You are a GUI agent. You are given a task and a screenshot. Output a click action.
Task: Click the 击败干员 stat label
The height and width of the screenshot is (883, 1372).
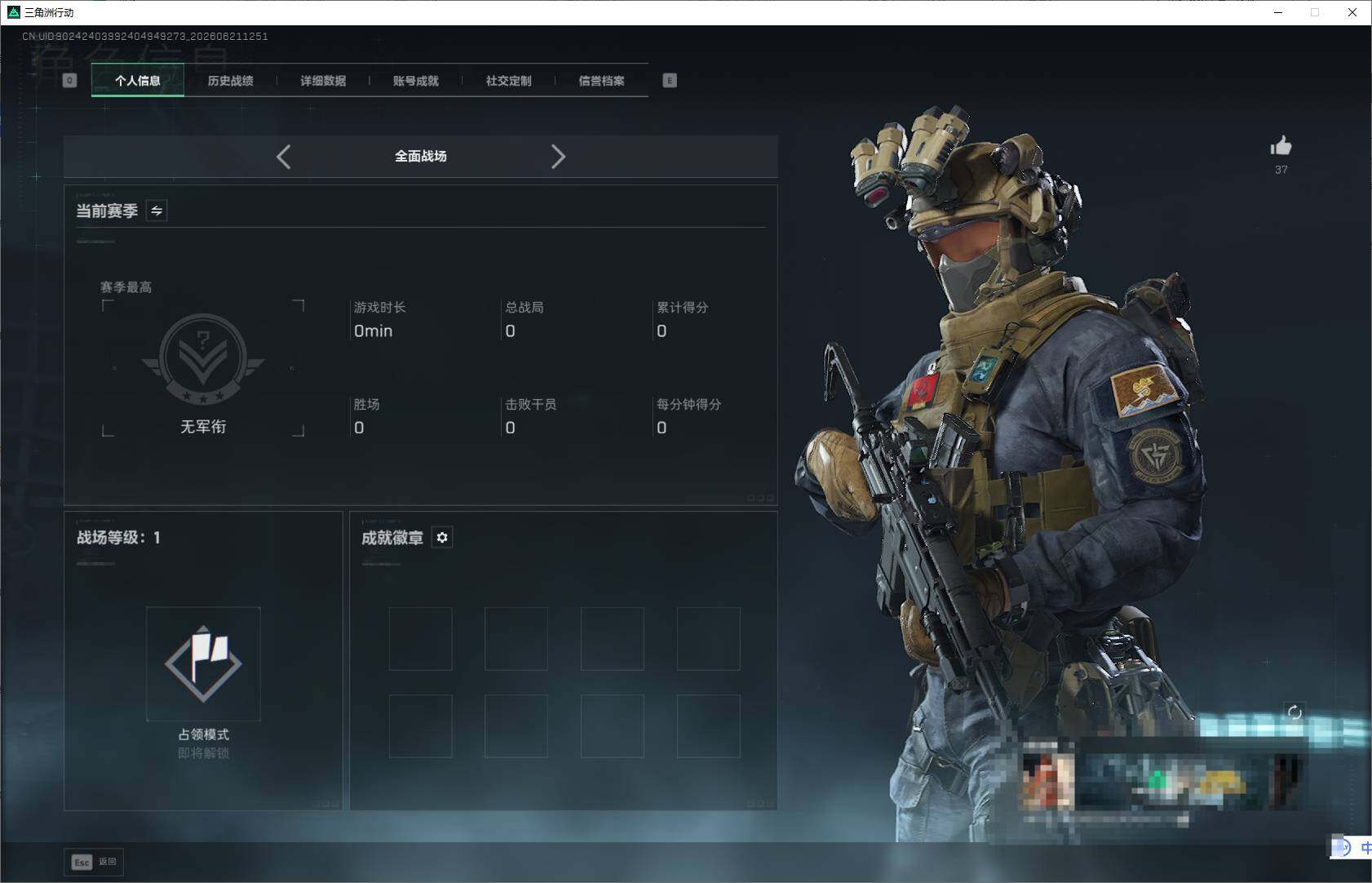[x=531, y=404]
